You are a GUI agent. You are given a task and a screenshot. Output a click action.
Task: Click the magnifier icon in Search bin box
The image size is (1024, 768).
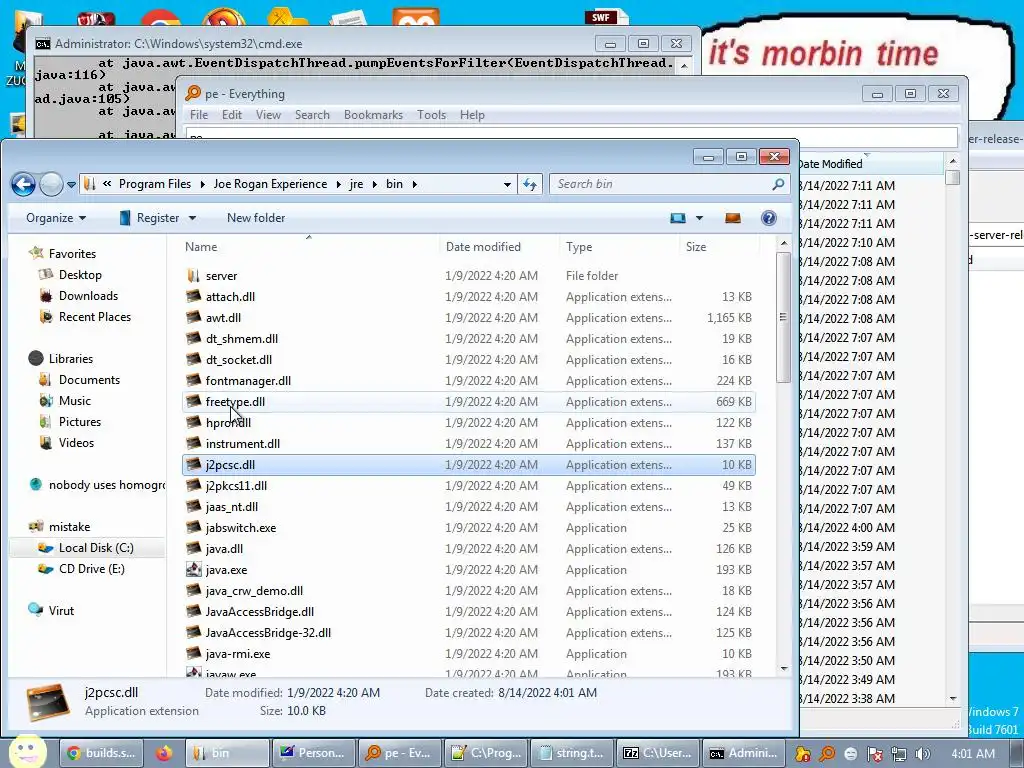coord(778,184)
